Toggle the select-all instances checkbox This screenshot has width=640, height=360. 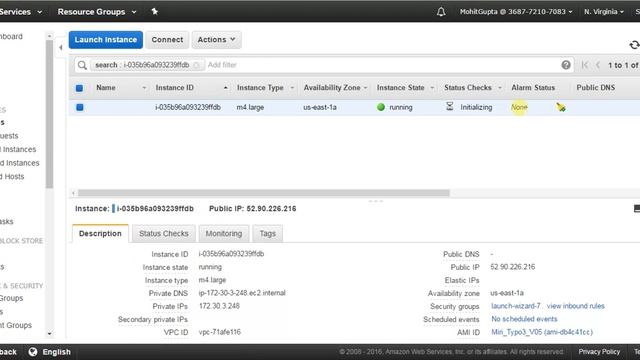click(79, 88)
